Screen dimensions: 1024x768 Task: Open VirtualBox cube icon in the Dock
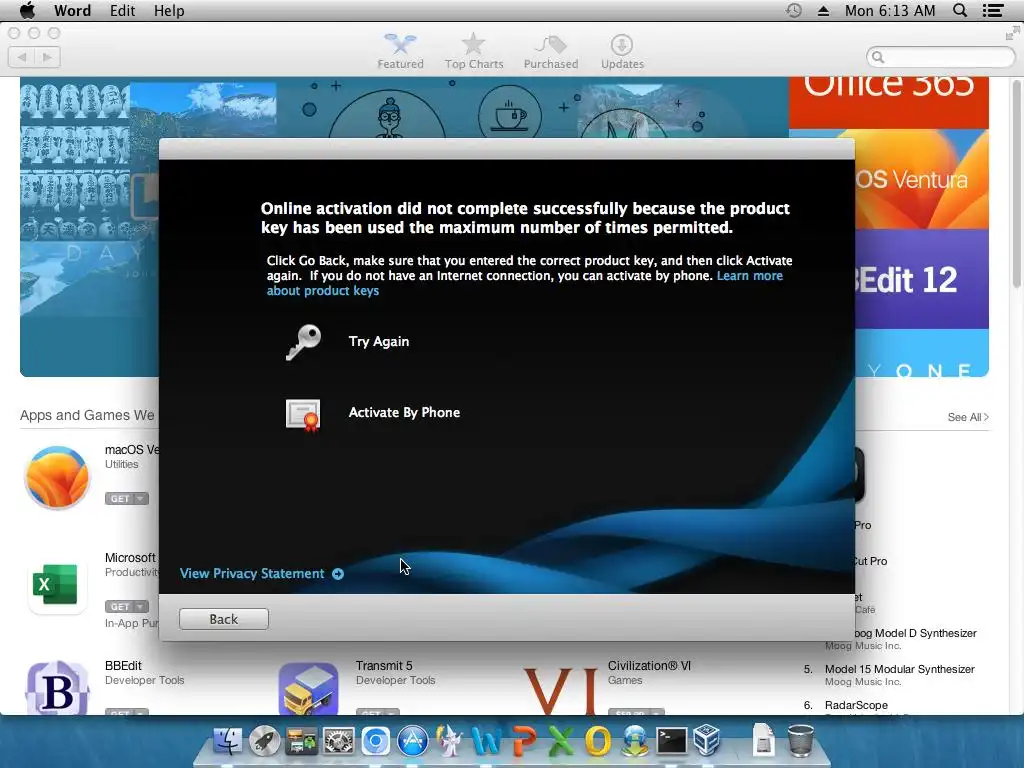(x=707, y=741)
